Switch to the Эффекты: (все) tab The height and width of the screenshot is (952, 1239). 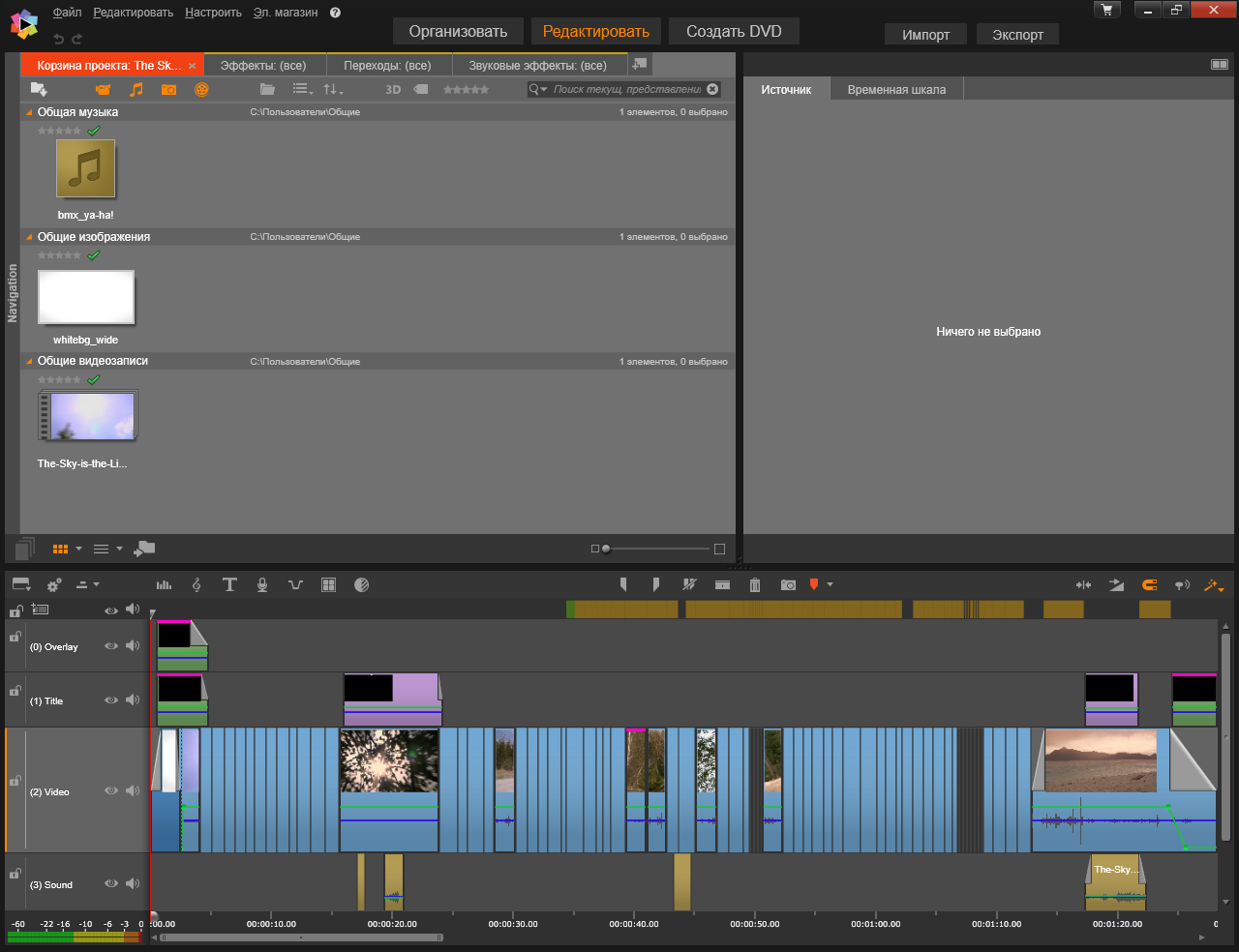pyautogui.click(x=263, y=65)
